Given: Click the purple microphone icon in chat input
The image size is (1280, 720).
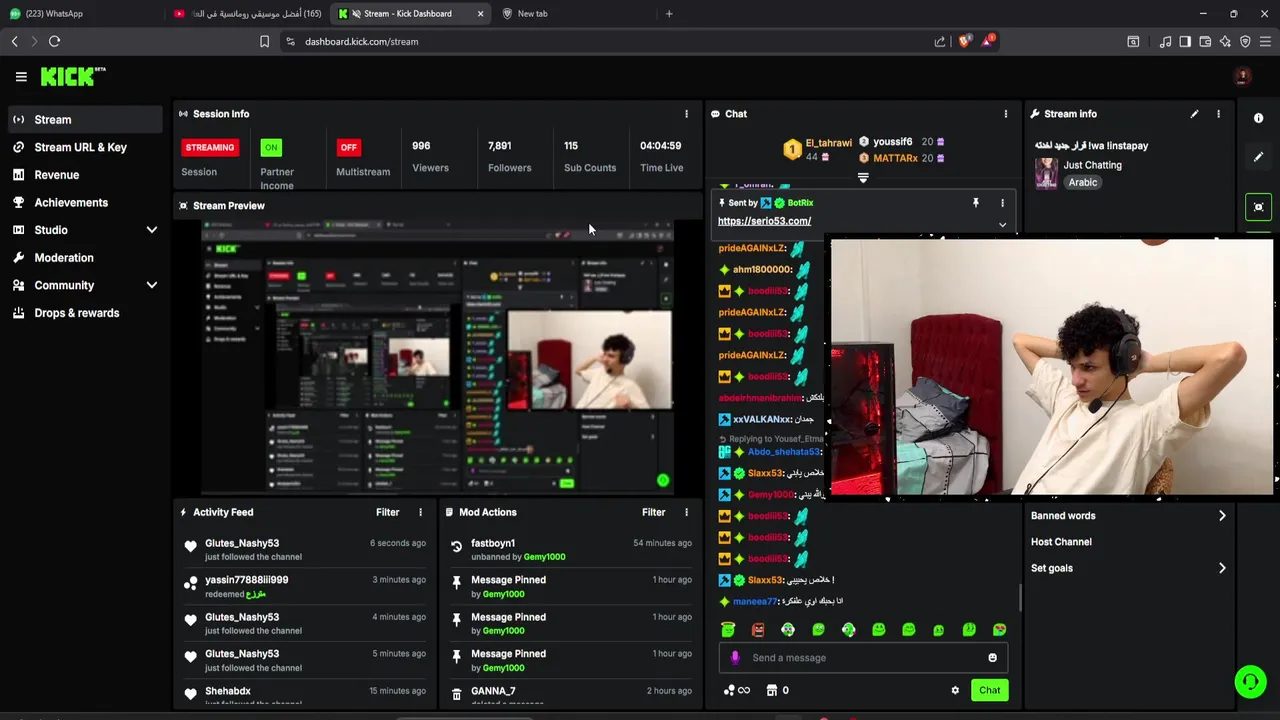Looking at the screenshot, I should [735, 658].
